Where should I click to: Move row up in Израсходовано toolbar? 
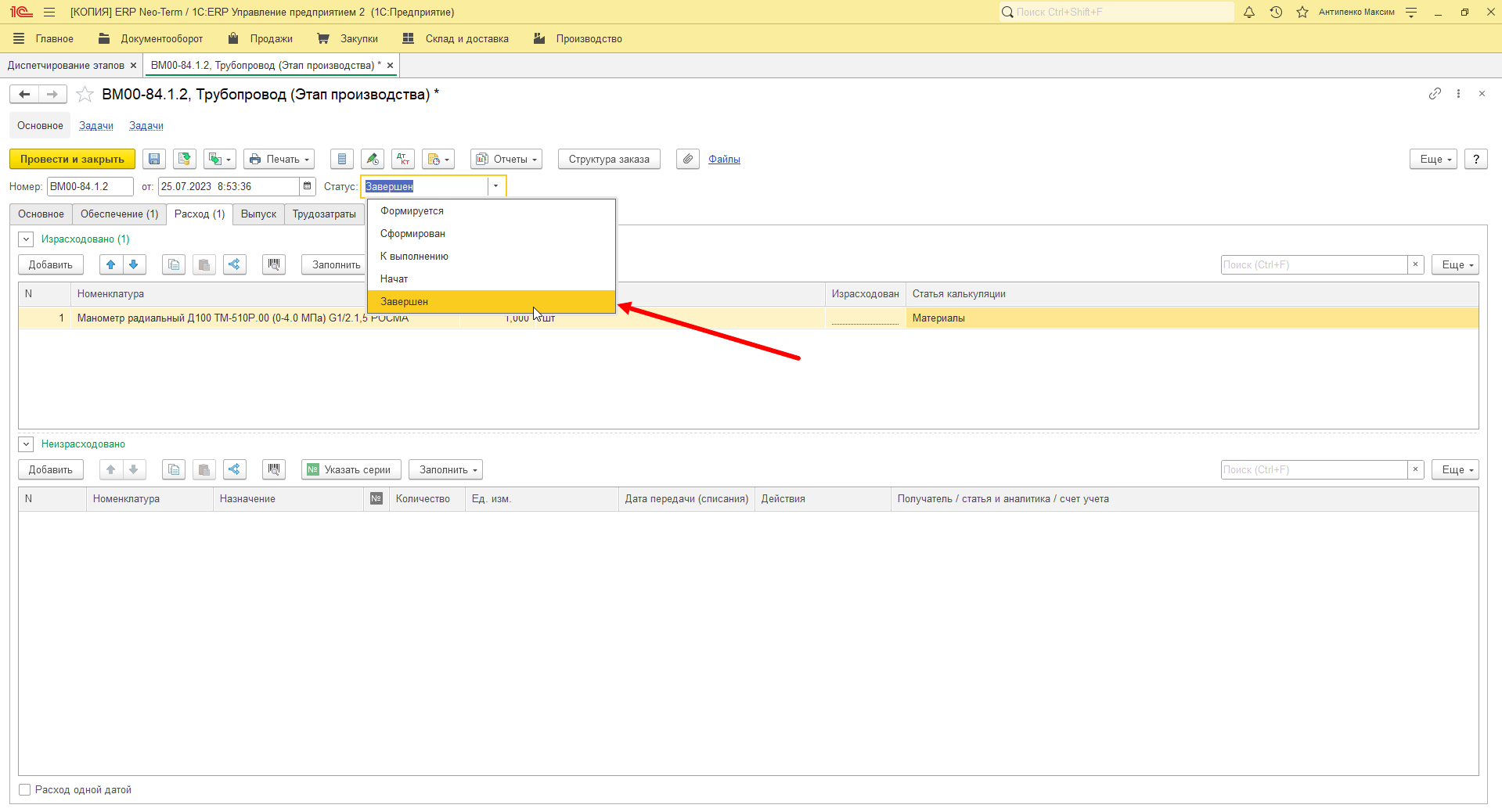[x=111, y=264]
